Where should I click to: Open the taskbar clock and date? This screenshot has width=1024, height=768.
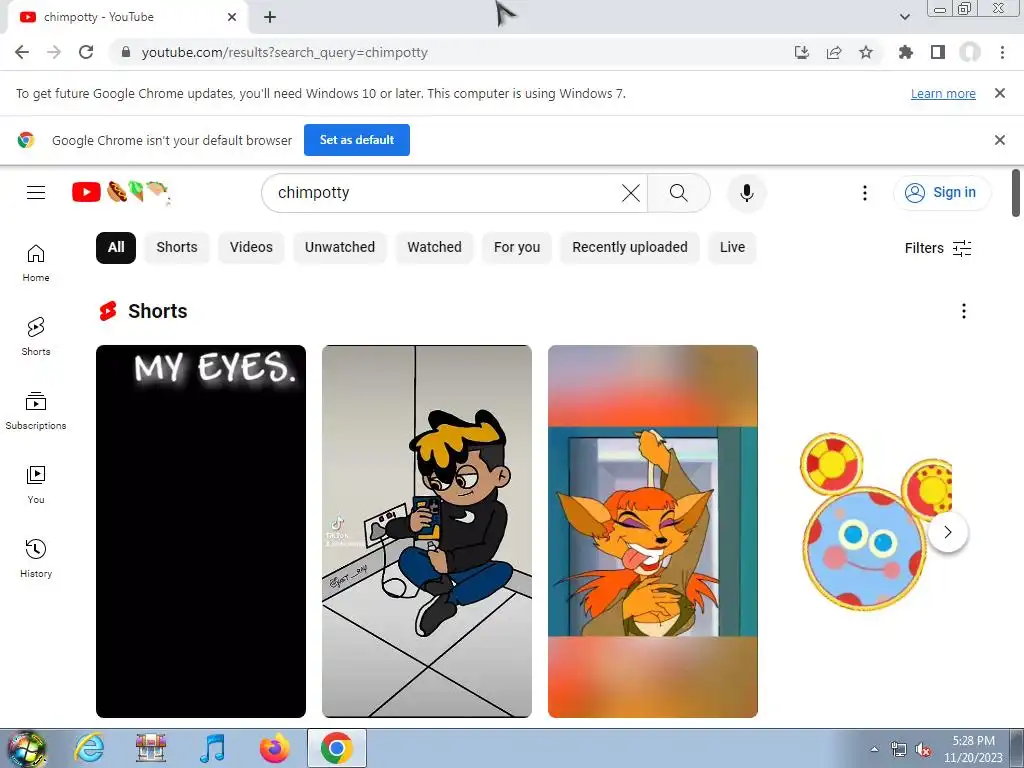point(973,749)
